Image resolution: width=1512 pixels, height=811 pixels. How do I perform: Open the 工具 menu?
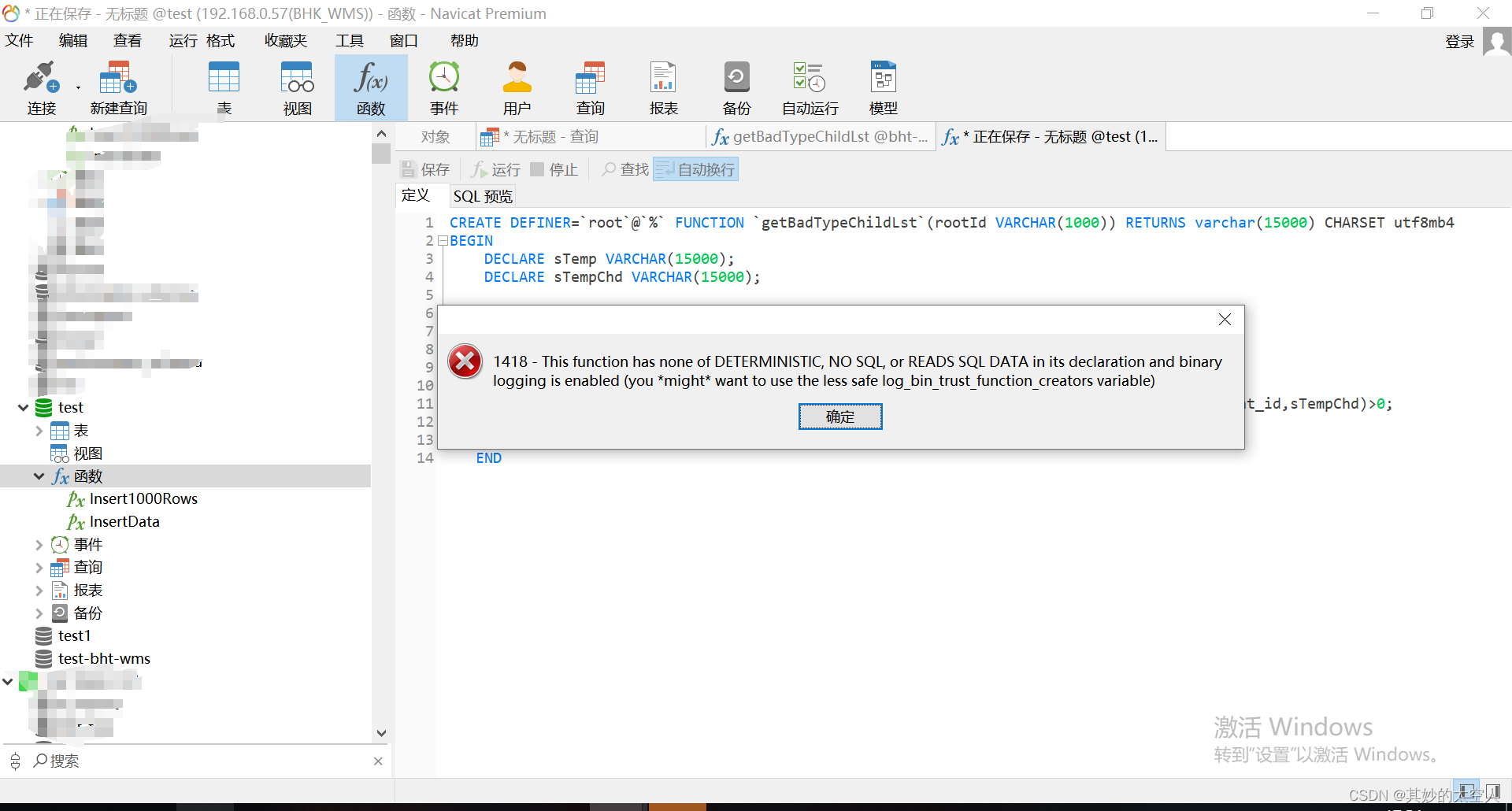tap(350, 40)
